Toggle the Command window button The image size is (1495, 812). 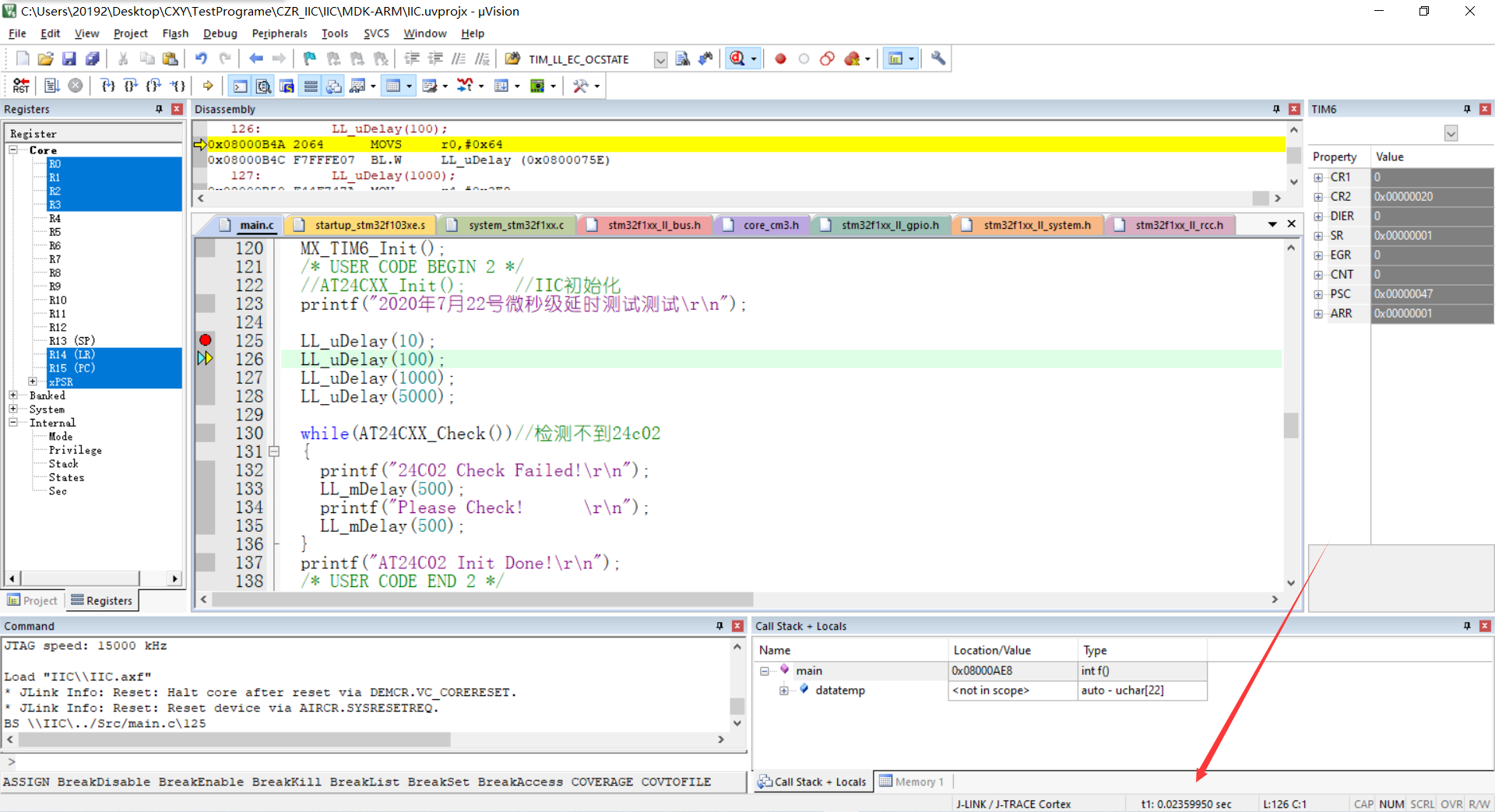241,86
